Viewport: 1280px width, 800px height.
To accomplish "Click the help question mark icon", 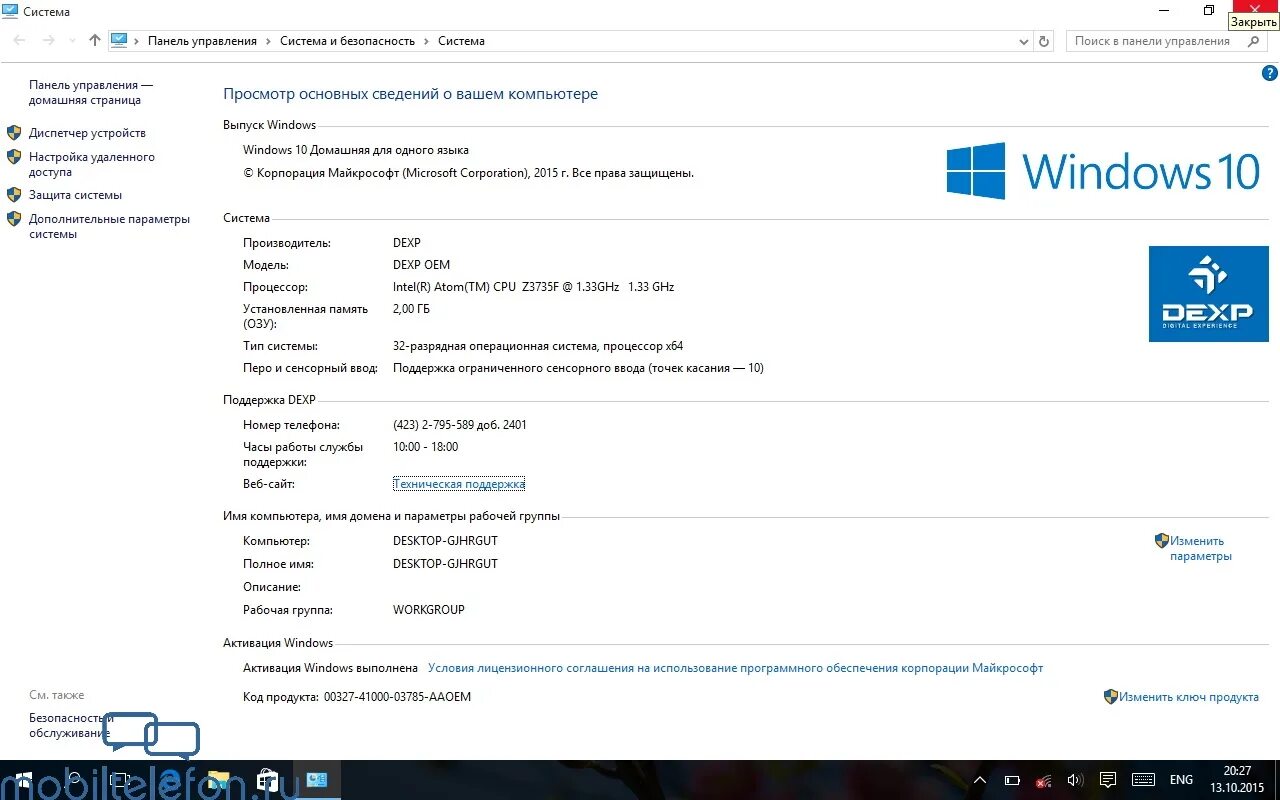I will [x=1270, y=73].
